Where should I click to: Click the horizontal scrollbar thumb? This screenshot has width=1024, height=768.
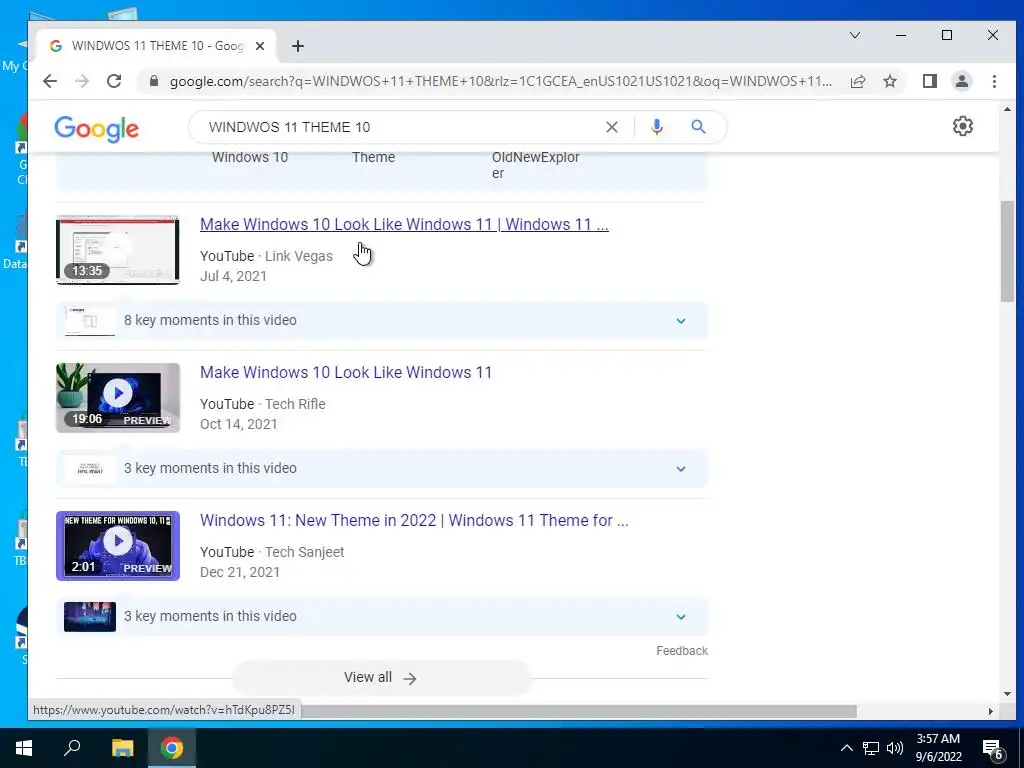[579, 711]
